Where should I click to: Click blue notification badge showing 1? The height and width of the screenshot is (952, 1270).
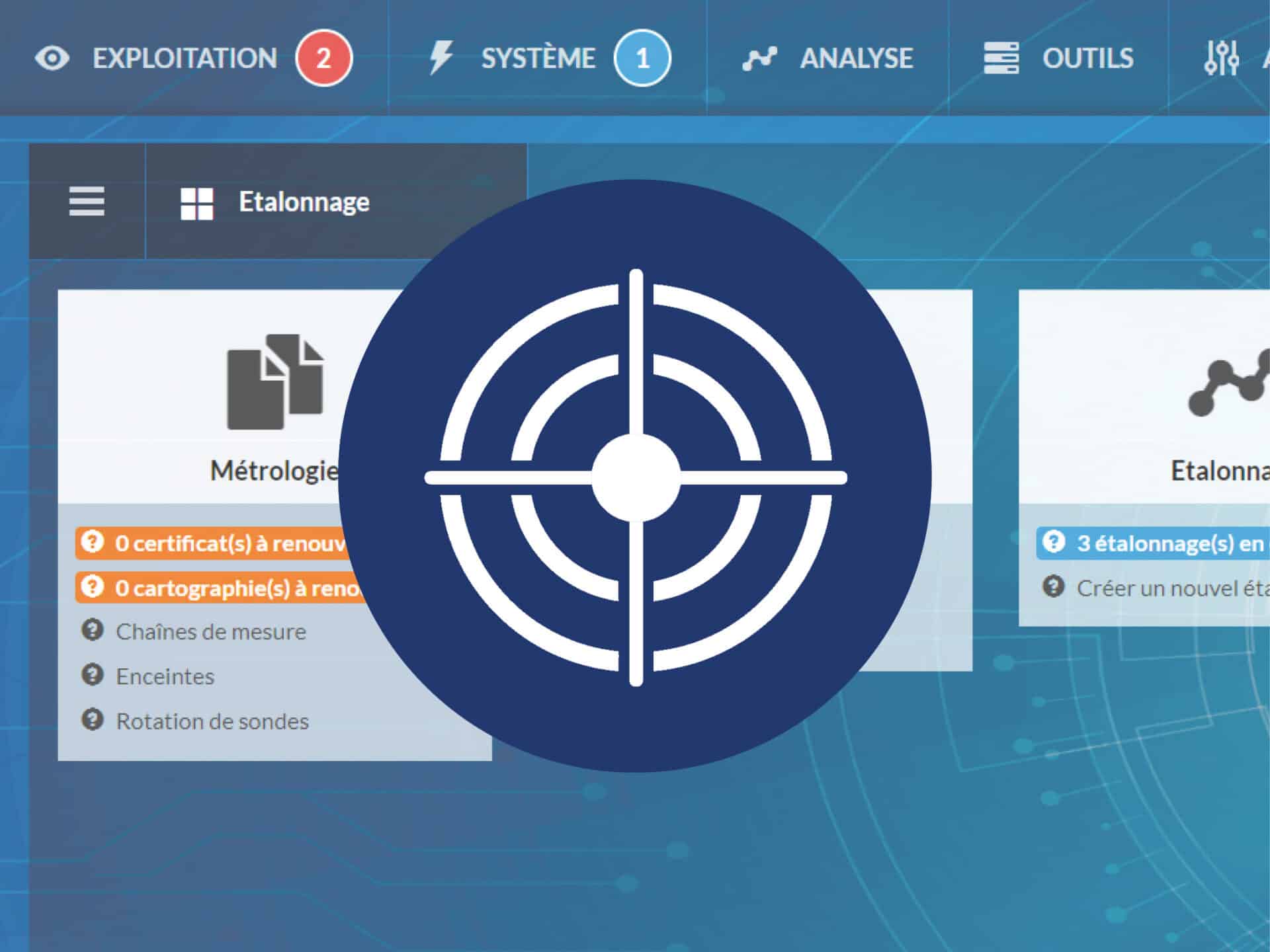click(642, 58)
